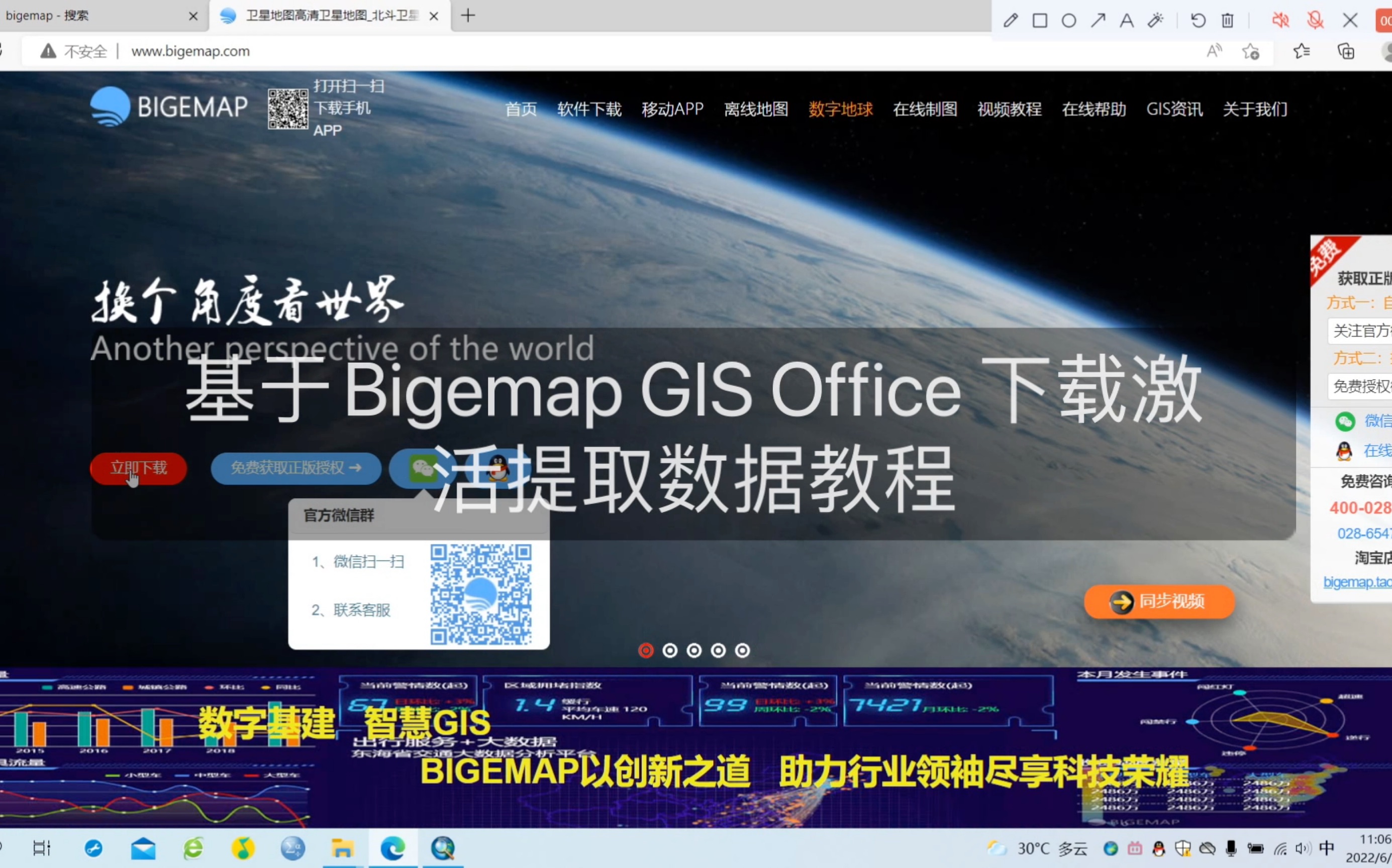Open the collections icon
The image size is (1392, 868).
pos(1346,51)
